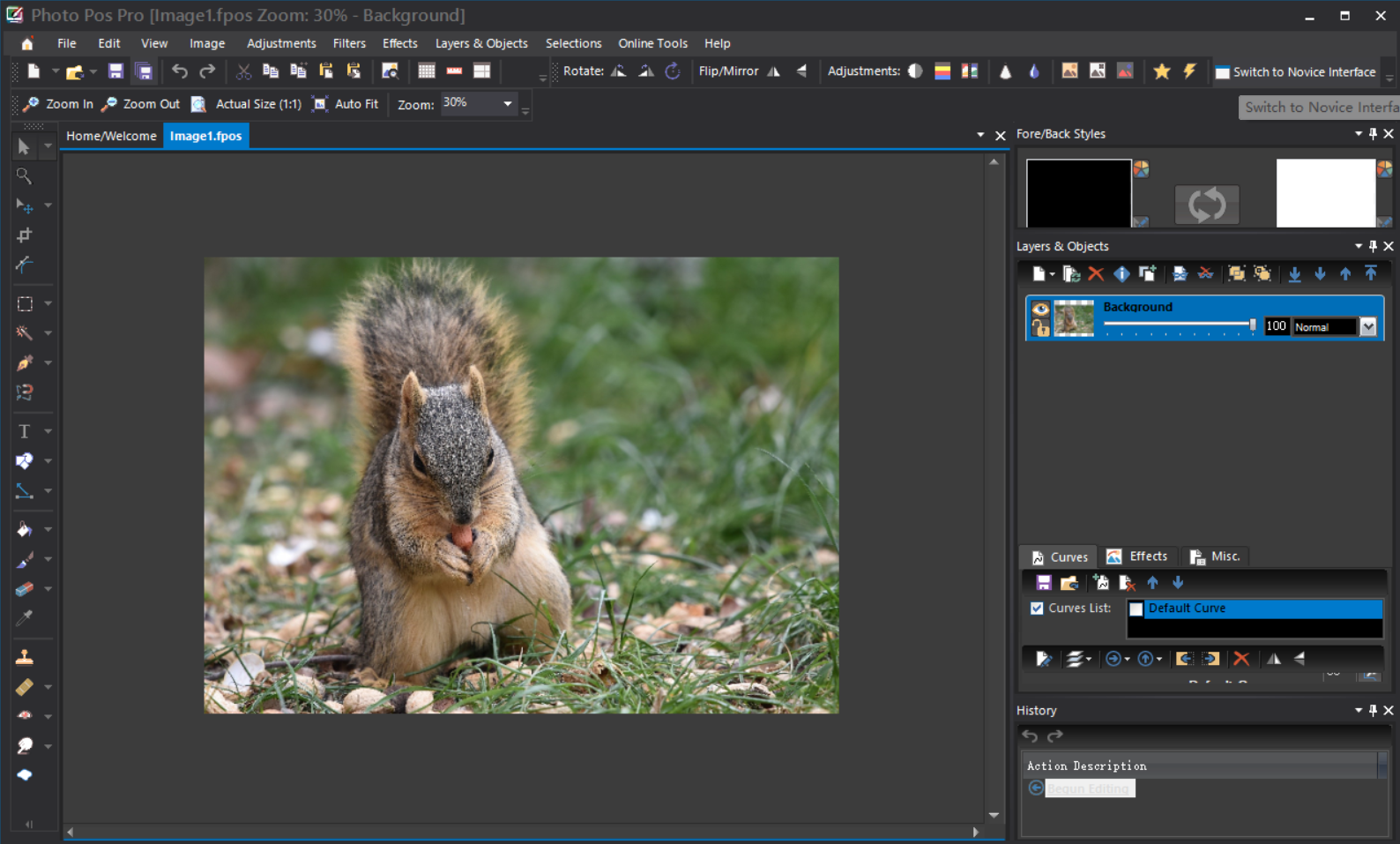Click the yellow star favorites icon
The width and height of the screenshot is (1400, 844).
point(1162,71)
